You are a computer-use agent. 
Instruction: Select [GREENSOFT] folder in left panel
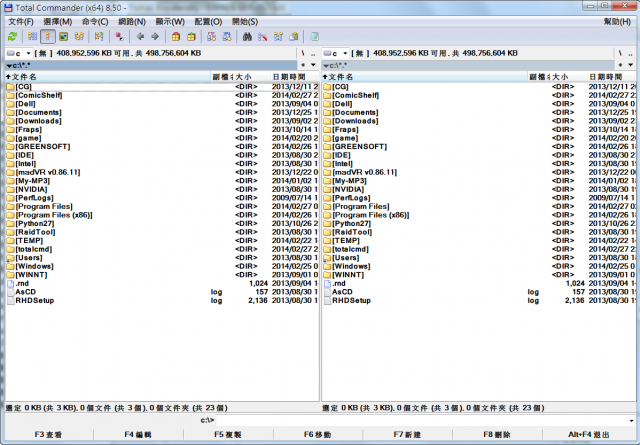point(162,147)
